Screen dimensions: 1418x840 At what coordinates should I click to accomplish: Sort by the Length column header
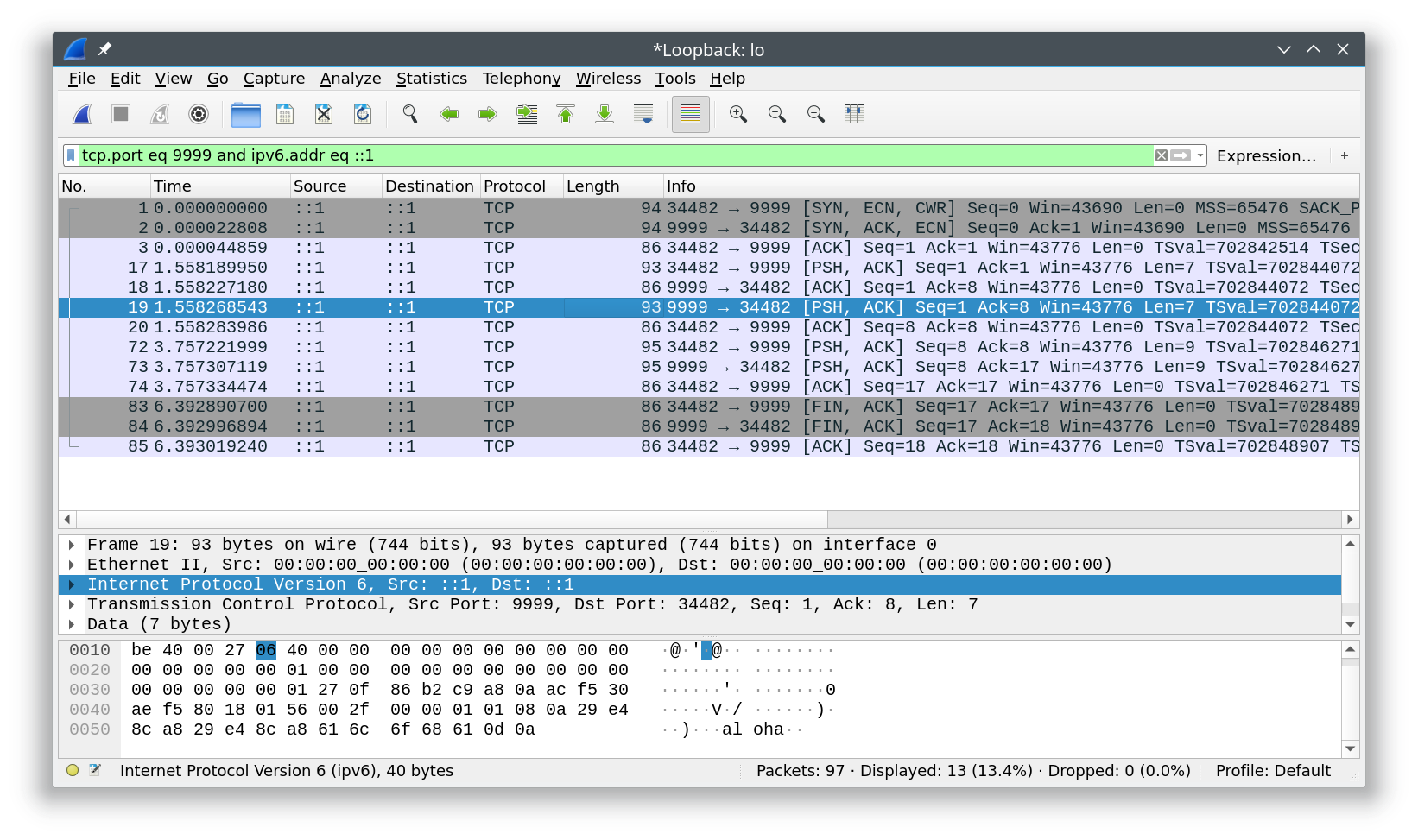(613, 186)
